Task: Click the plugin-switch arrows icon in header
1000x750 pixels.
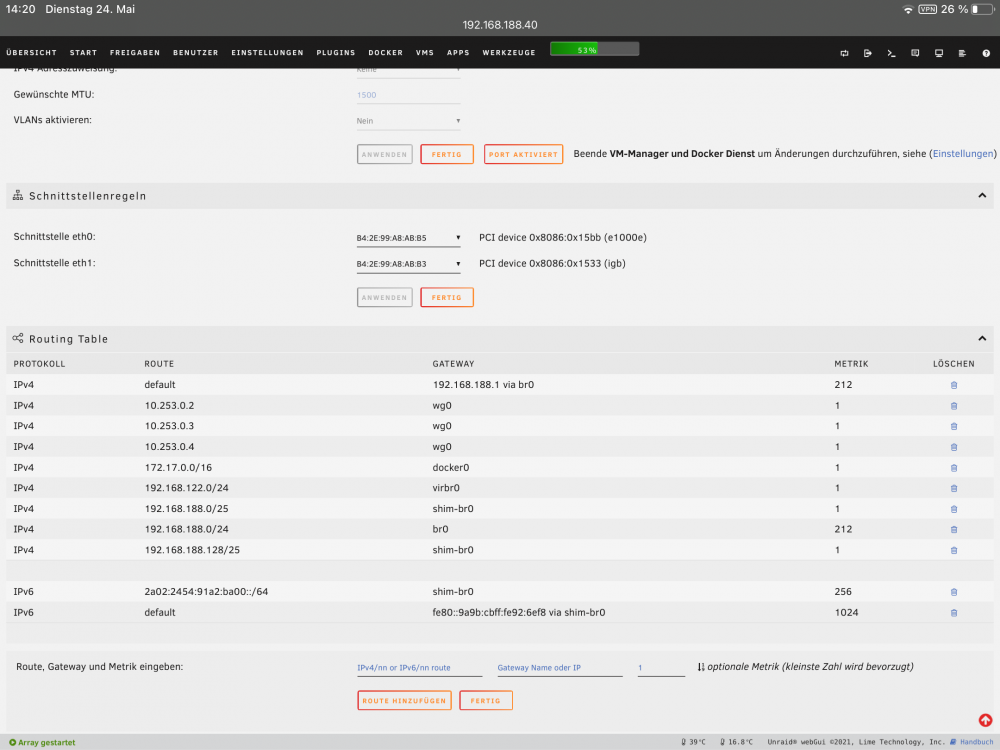Action: tap(844, 54)
